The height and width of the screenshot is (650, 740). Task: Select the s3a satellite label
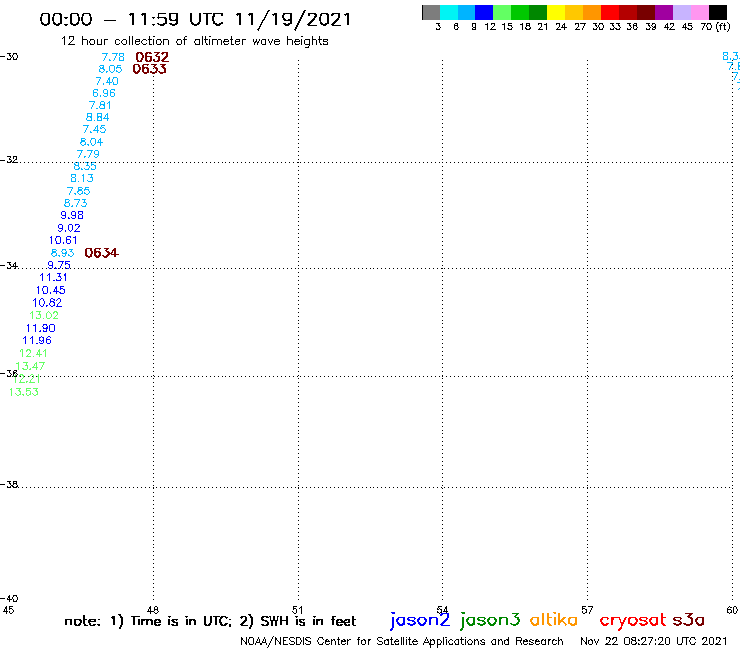tap(689, 620)
